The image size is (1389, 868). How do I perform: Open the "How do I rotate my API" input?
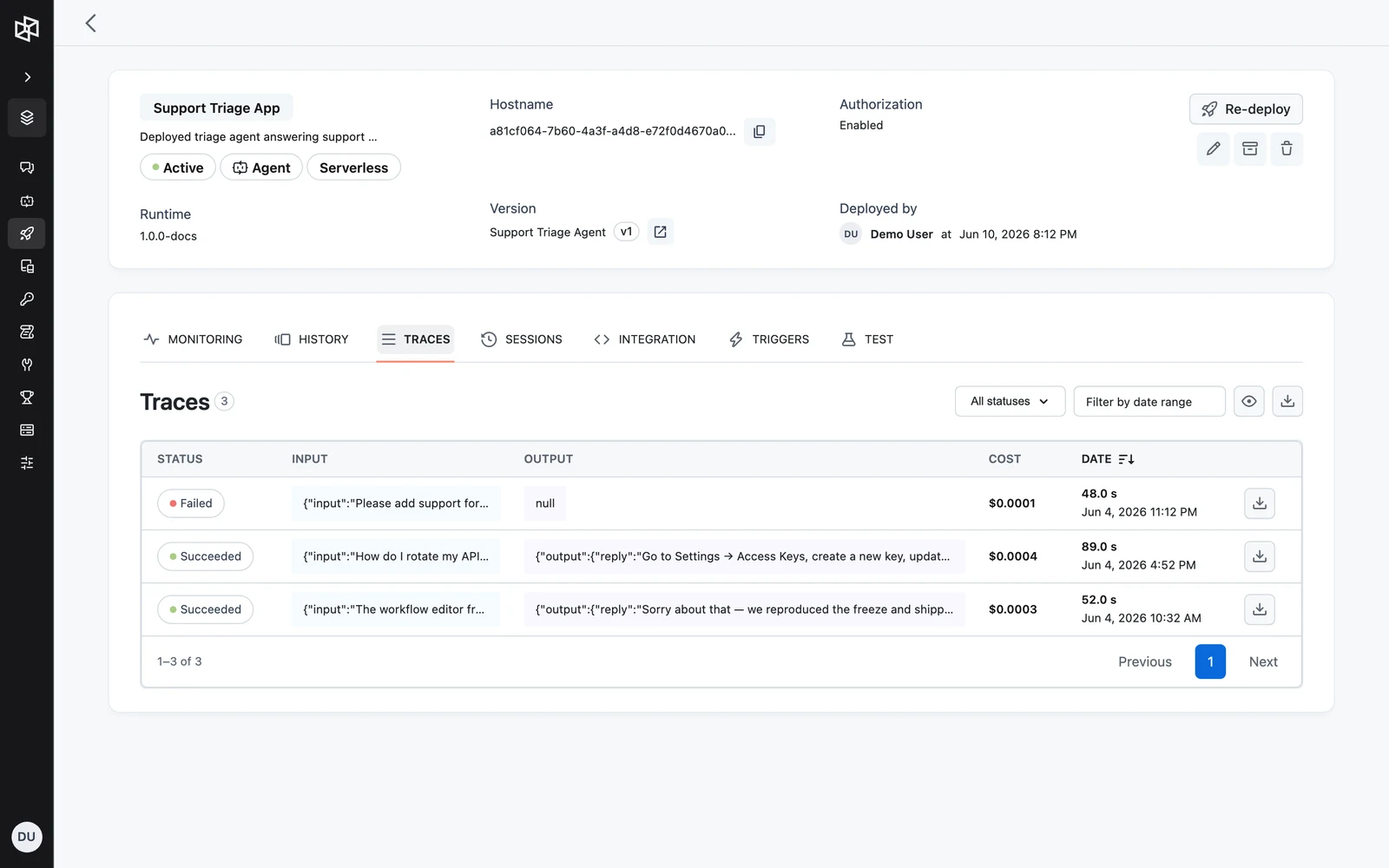click(396, 556)
